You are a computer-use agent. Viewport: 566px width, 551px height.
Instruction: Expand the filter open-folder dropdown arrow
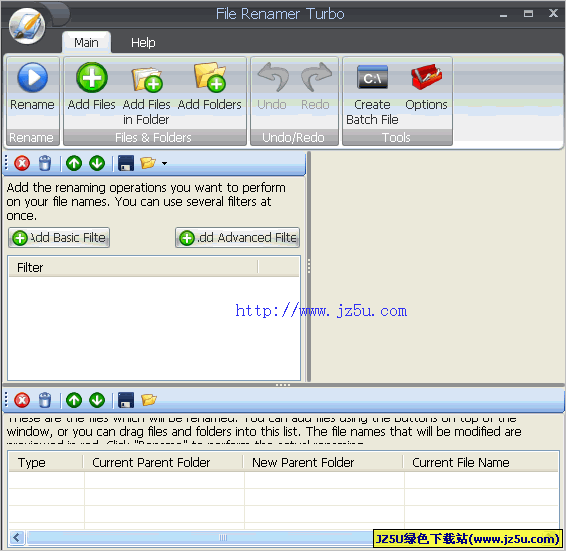[165, 164]
